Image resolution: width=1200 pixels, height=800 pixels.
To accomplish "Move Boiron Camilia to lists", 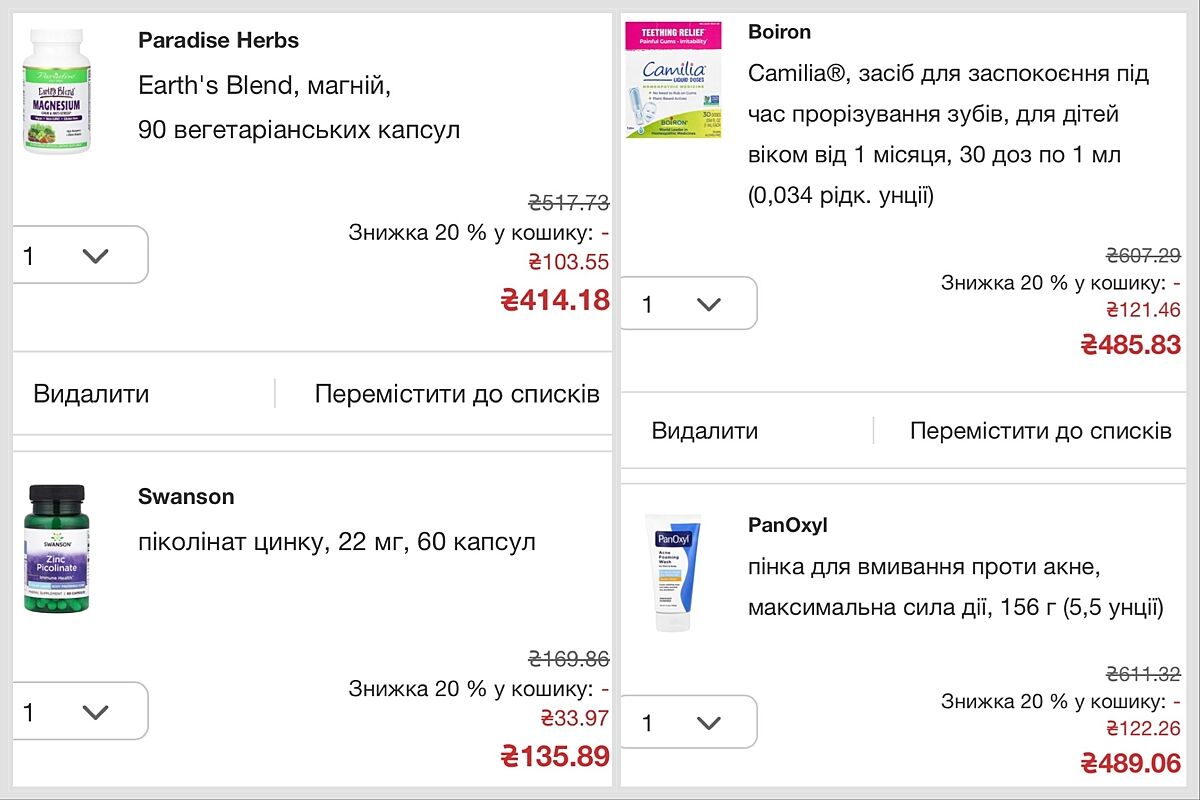I will (1040, 431).
